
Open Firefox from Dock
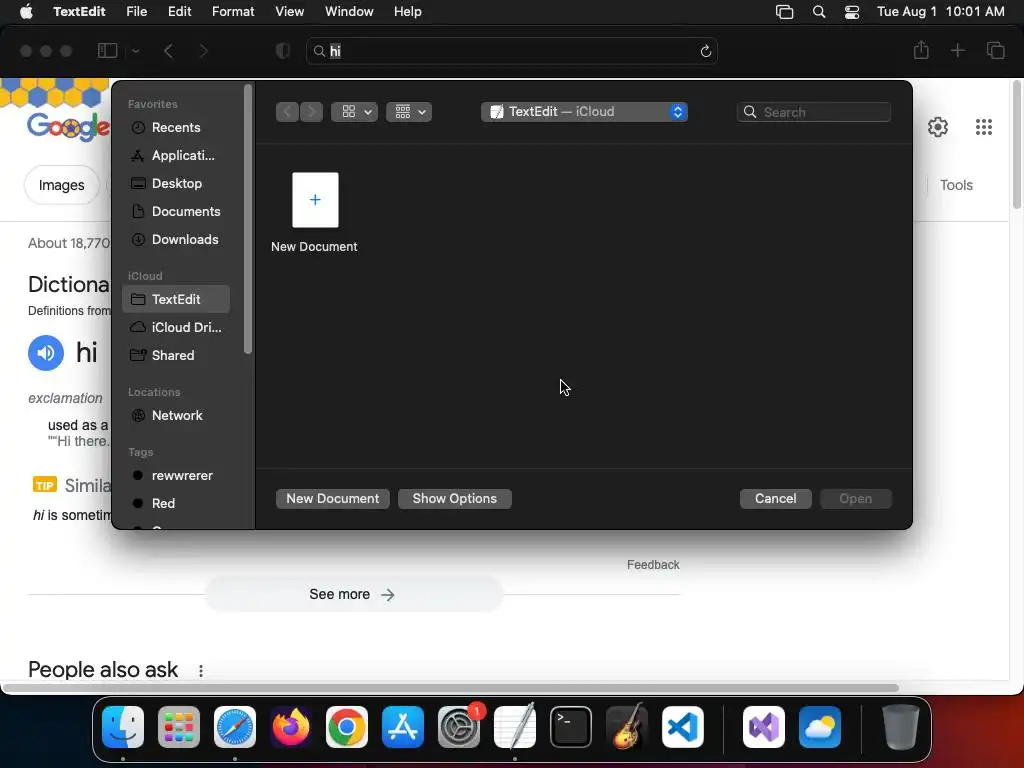(x=291, y=727)
